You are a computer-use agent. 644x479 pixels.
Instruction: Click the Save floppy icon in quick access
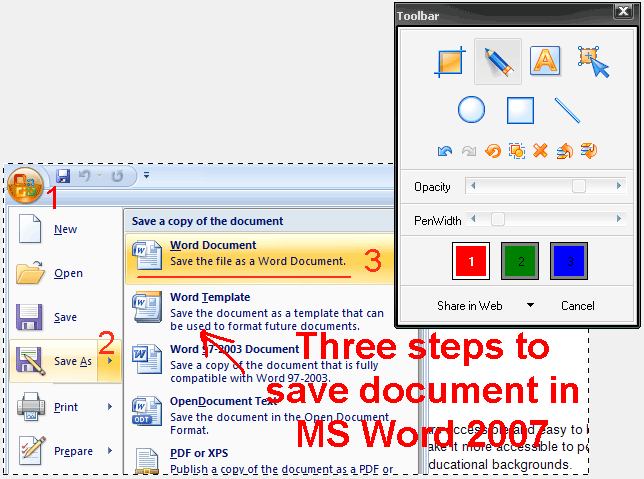click(63, 176)
